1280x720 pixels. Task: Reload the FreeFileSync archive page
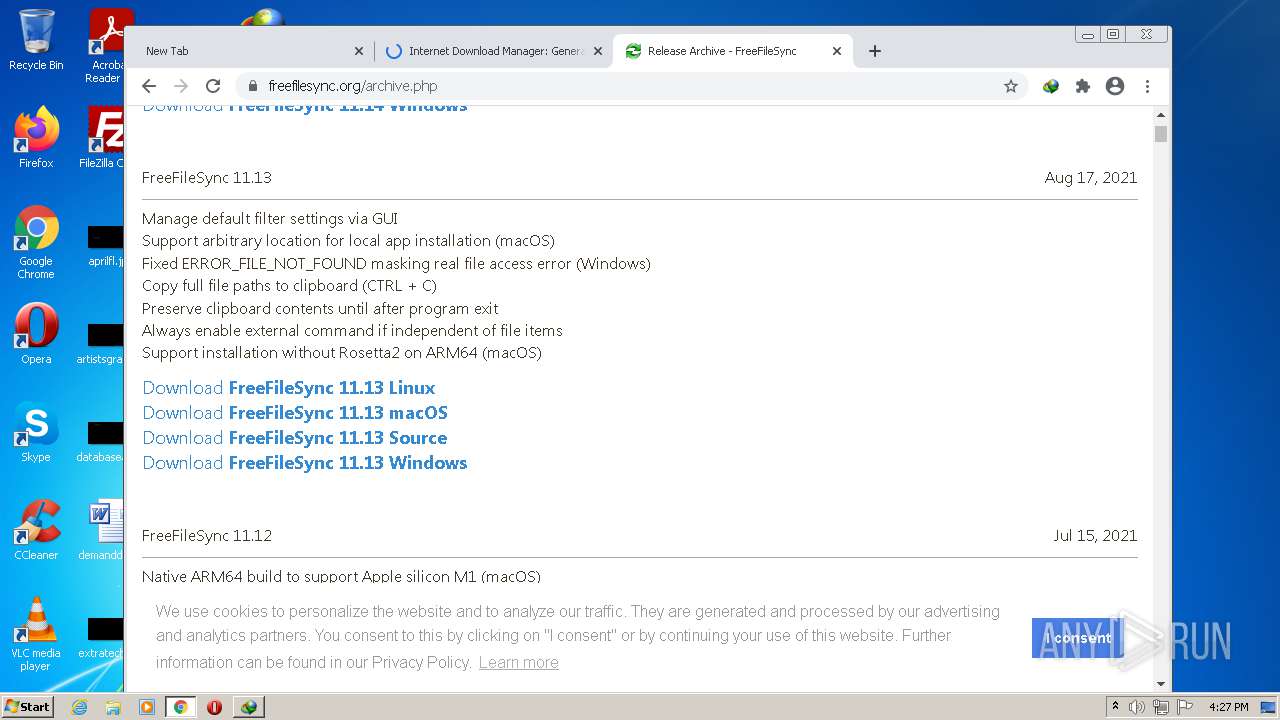click(213, 86)
